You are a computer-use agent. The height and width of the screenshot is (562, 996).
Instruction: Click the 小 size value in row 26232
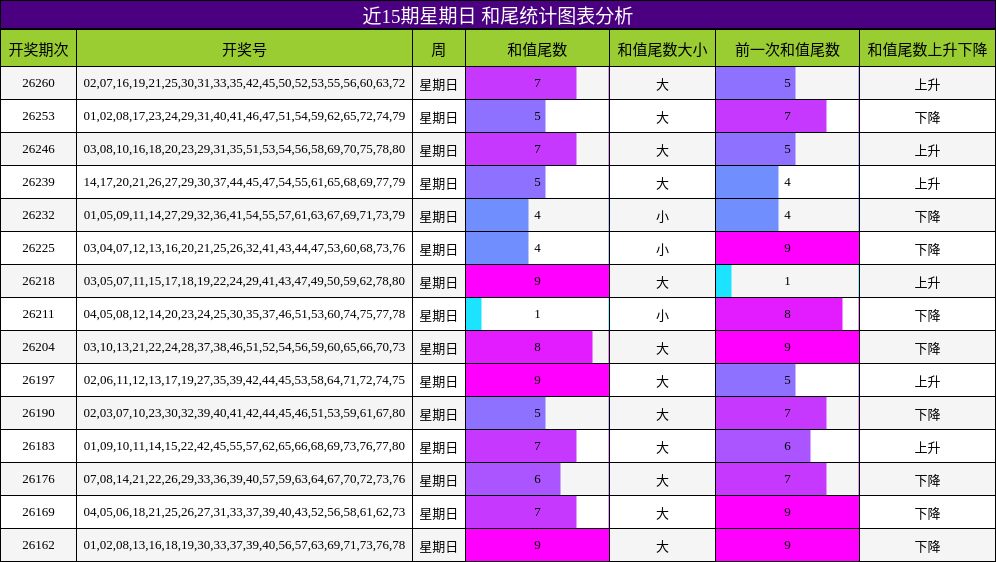(663, 217)
